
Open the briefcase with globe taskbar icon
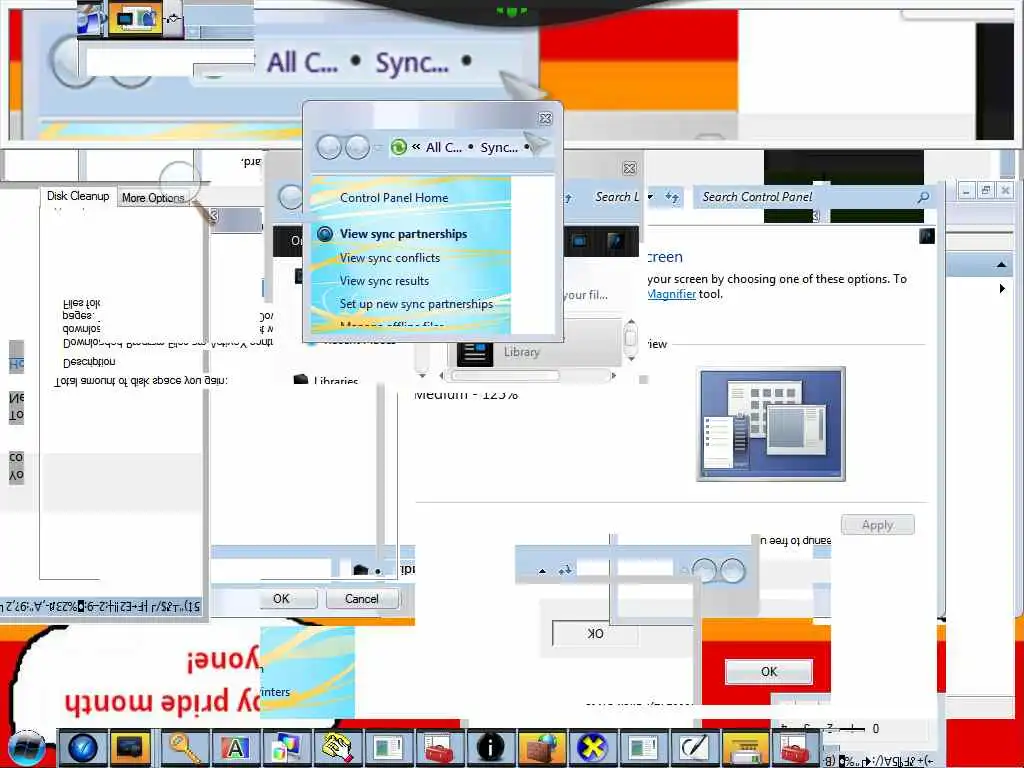point(541,748)
